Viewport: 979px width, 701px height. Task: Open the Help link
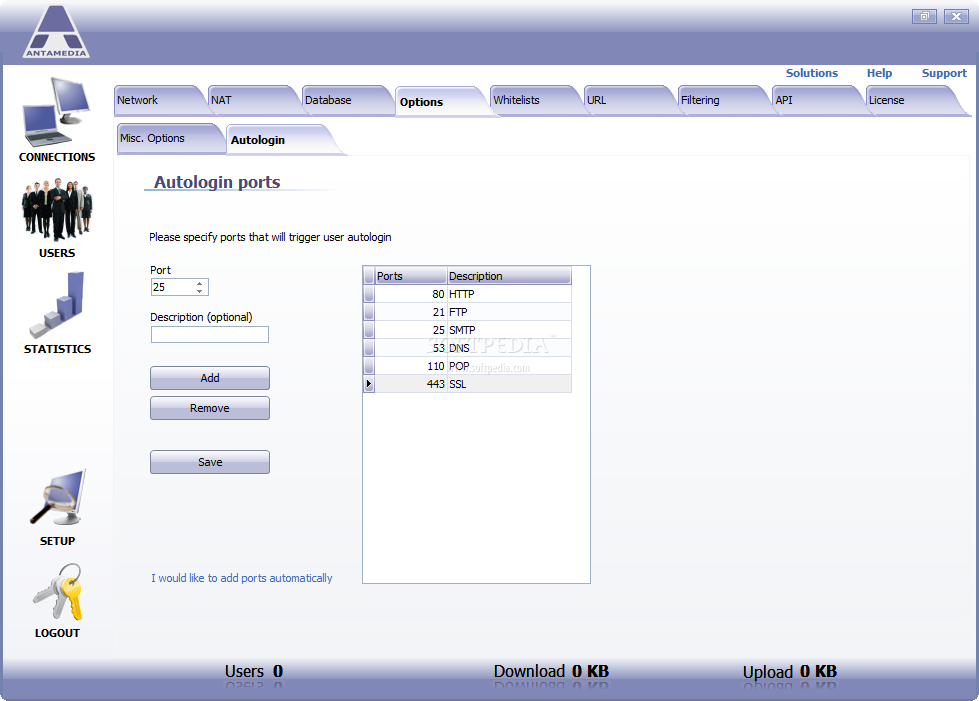click(879, 73)
